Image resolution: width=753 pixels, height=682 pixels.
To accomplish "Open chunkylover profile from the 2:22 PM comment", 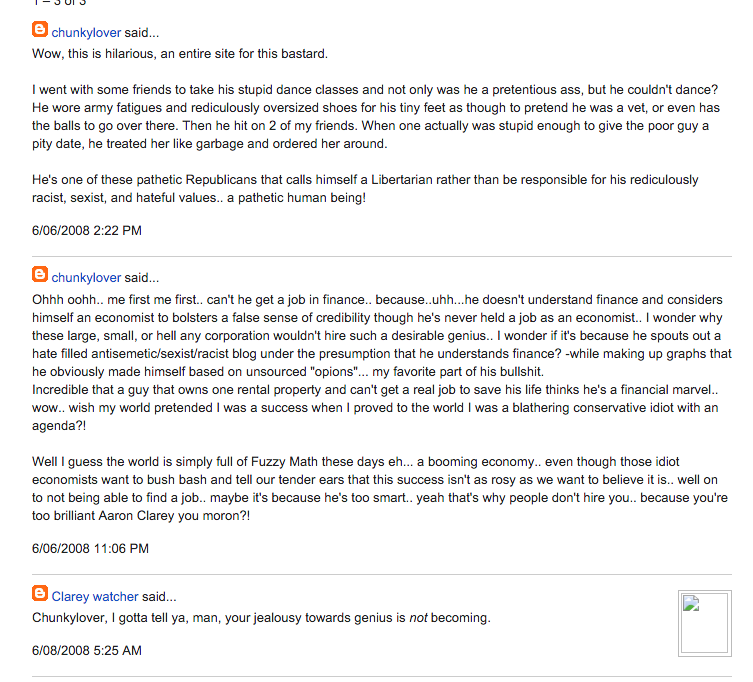I will tap(86, 33).
